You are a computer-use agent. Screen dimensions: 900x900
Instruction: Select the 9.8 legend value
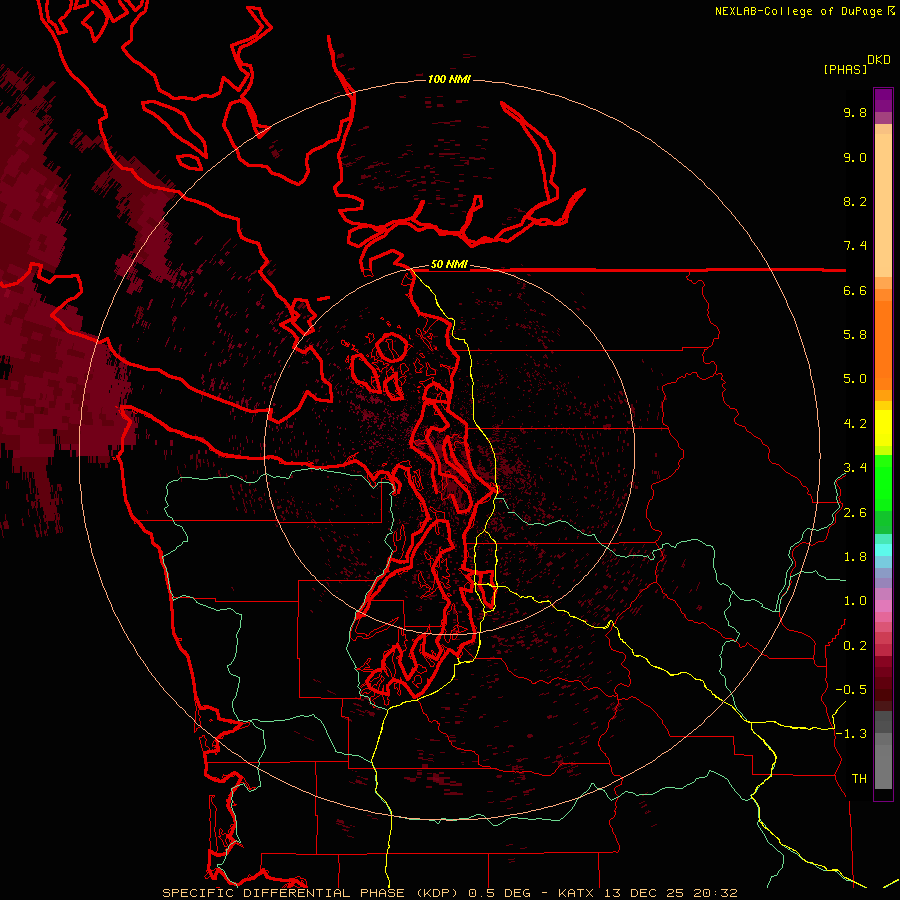[x=855, y=112]
